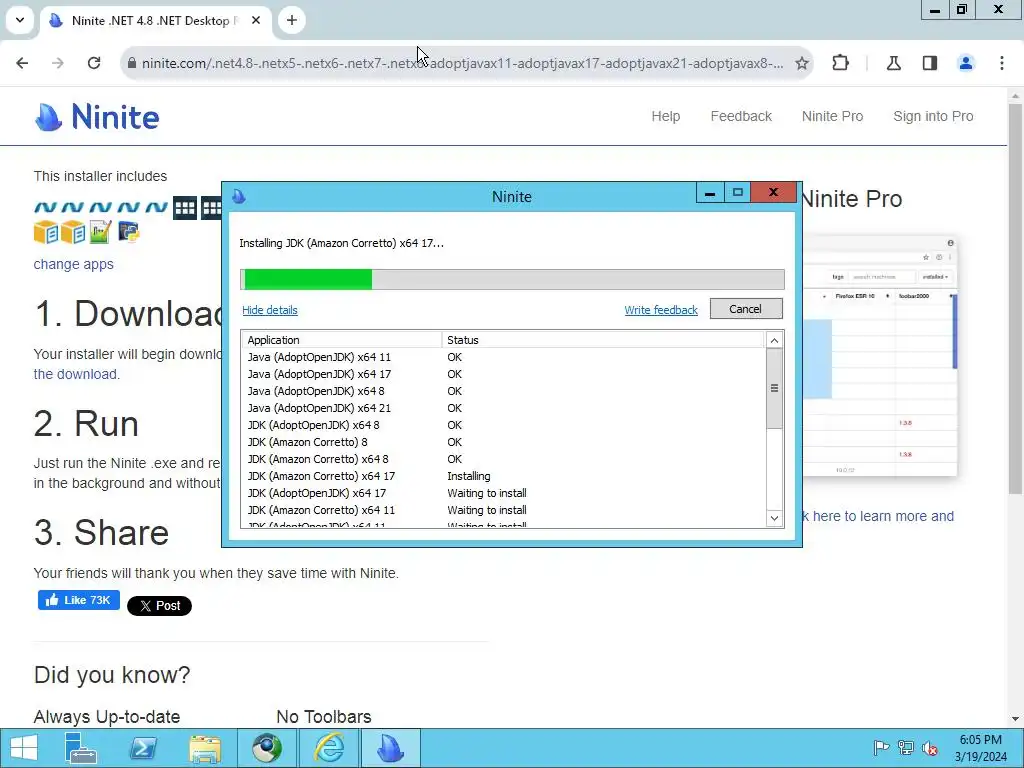Select JDK (AdoptOpenJDK) x64 8 row
This screenshot has height=768, width=1024.
point(503,425)
